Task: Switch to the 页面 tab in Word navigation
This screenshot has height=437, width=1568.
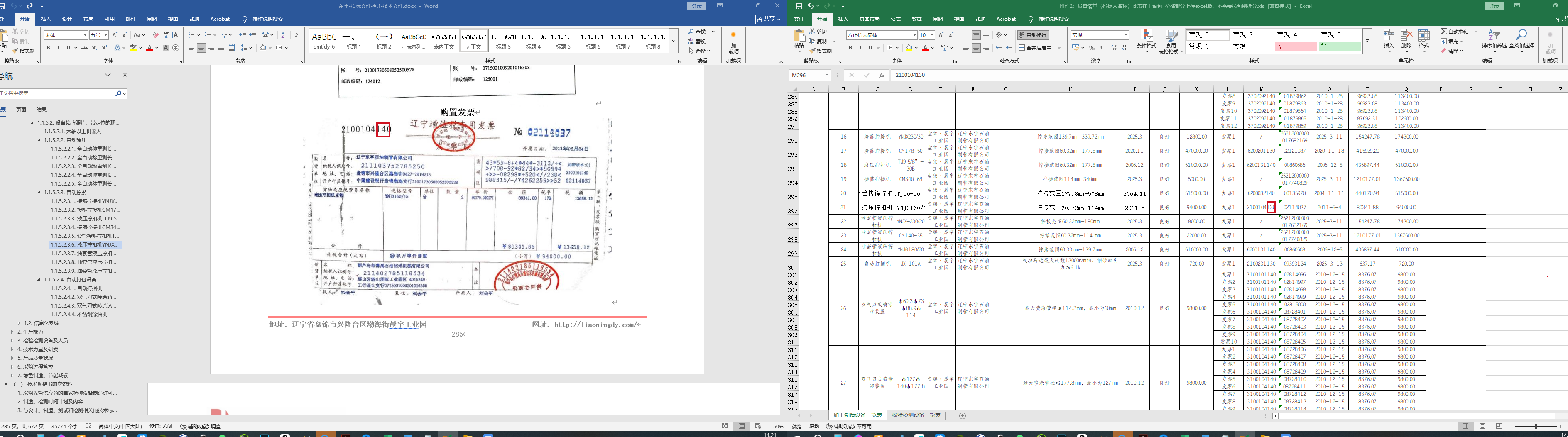Action: tap(21, 110)
